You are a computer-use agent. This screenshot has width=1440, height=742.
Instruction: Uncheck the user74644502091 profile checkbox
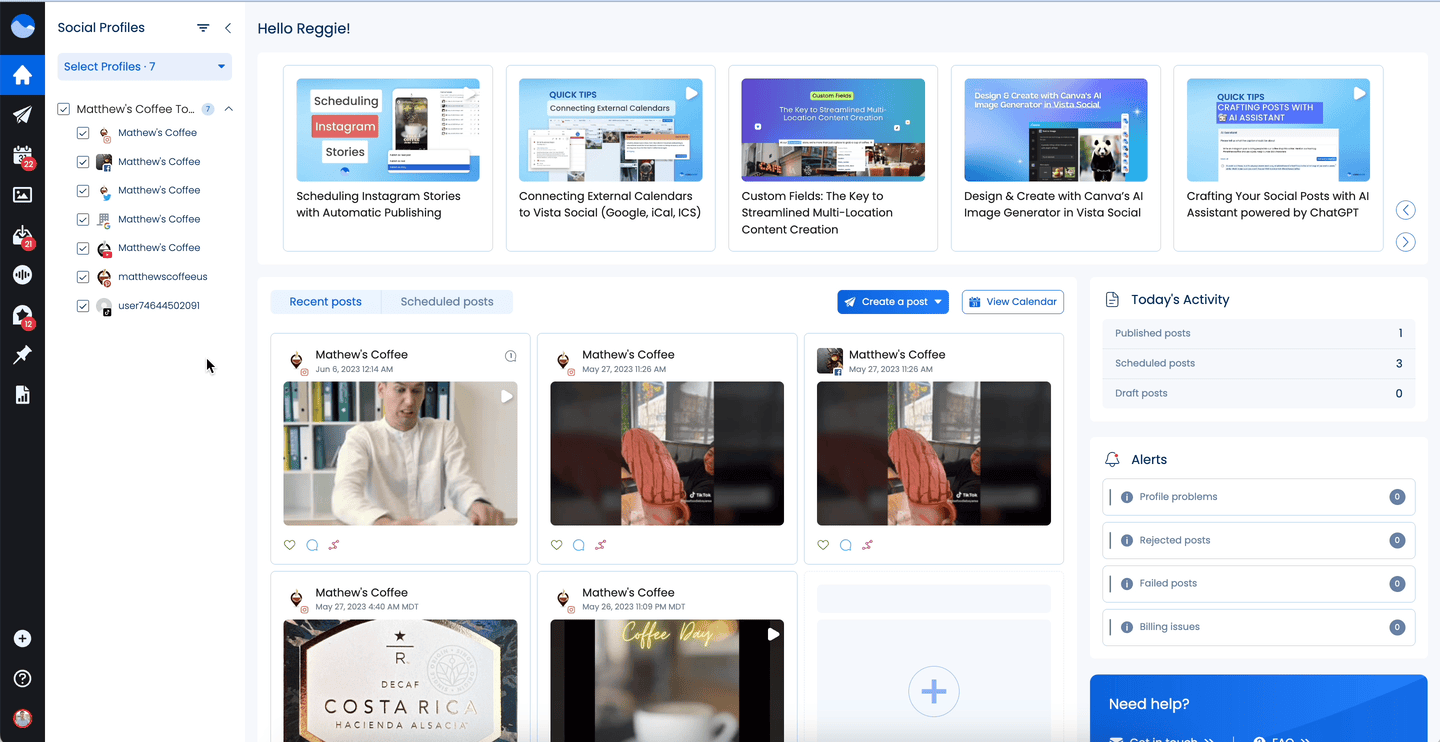(83, 306)
